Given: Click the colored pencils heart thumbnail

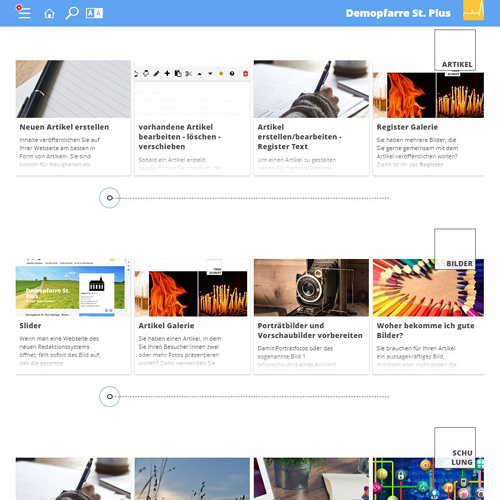Looking at the screenshot, I should (x=428, y=288).
